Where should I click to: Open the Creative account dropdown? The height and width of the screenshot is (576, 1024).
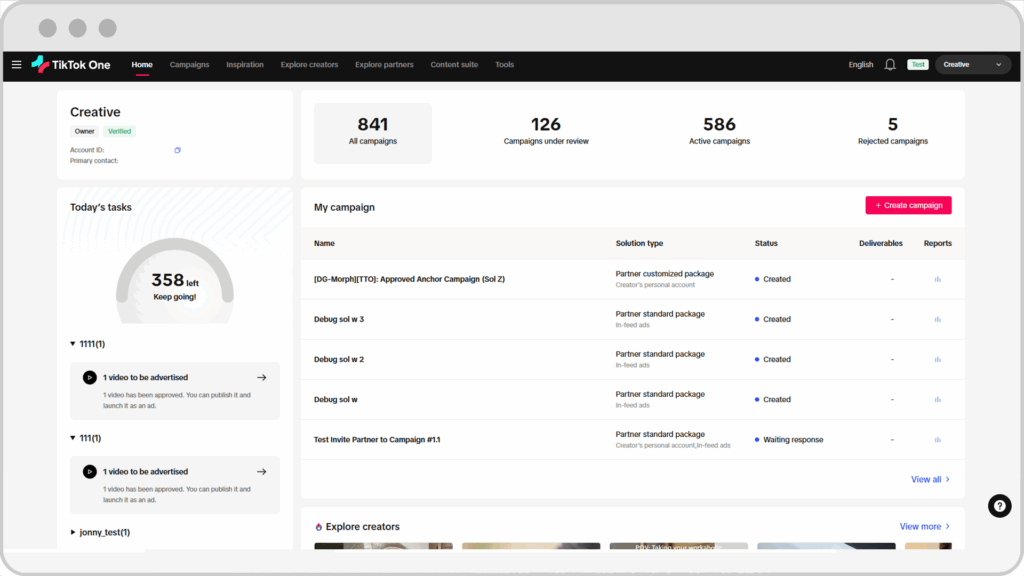coord(973,65)
